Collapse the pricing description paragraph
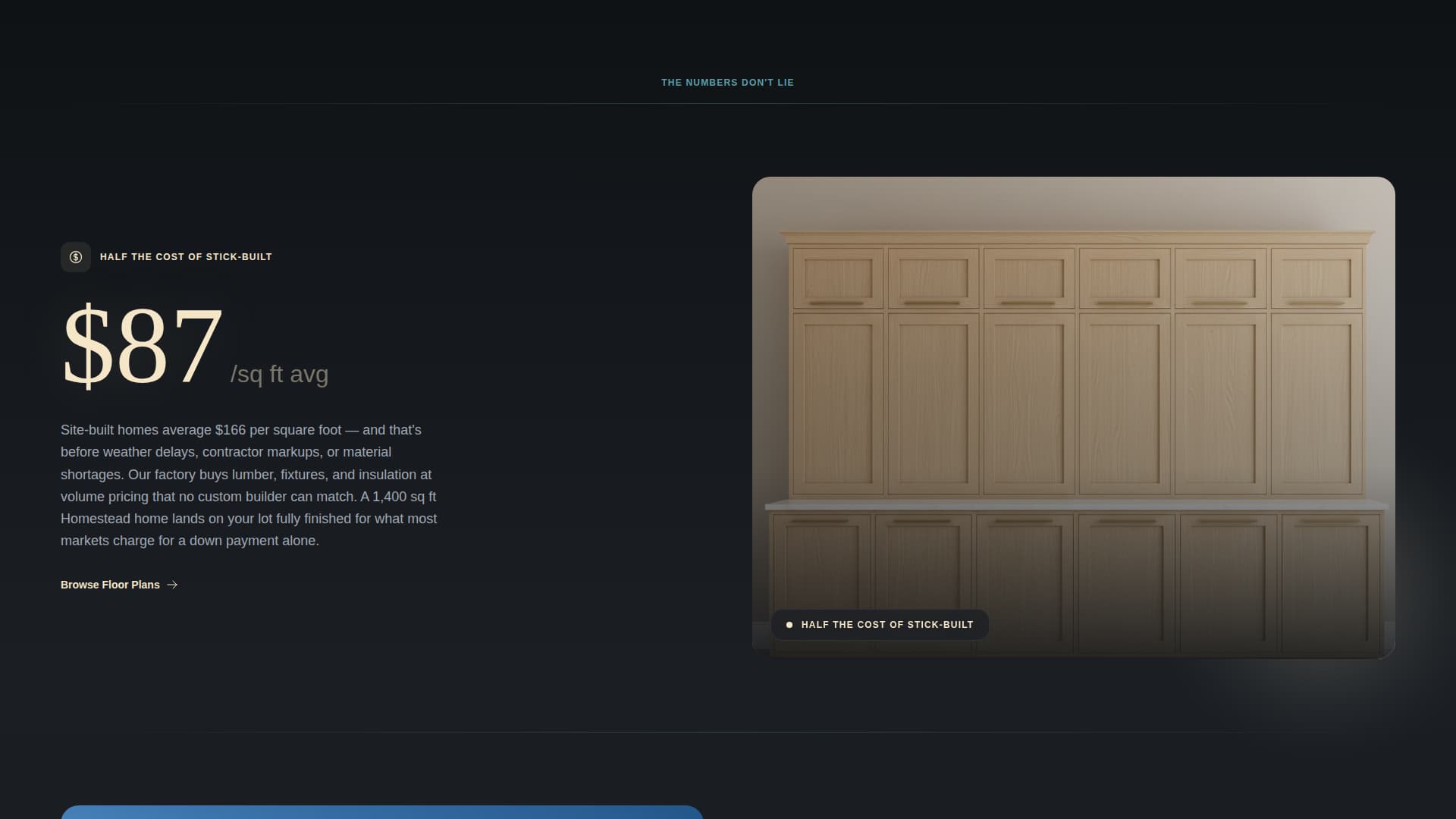 pyautogui.click(x=249, y=485)
